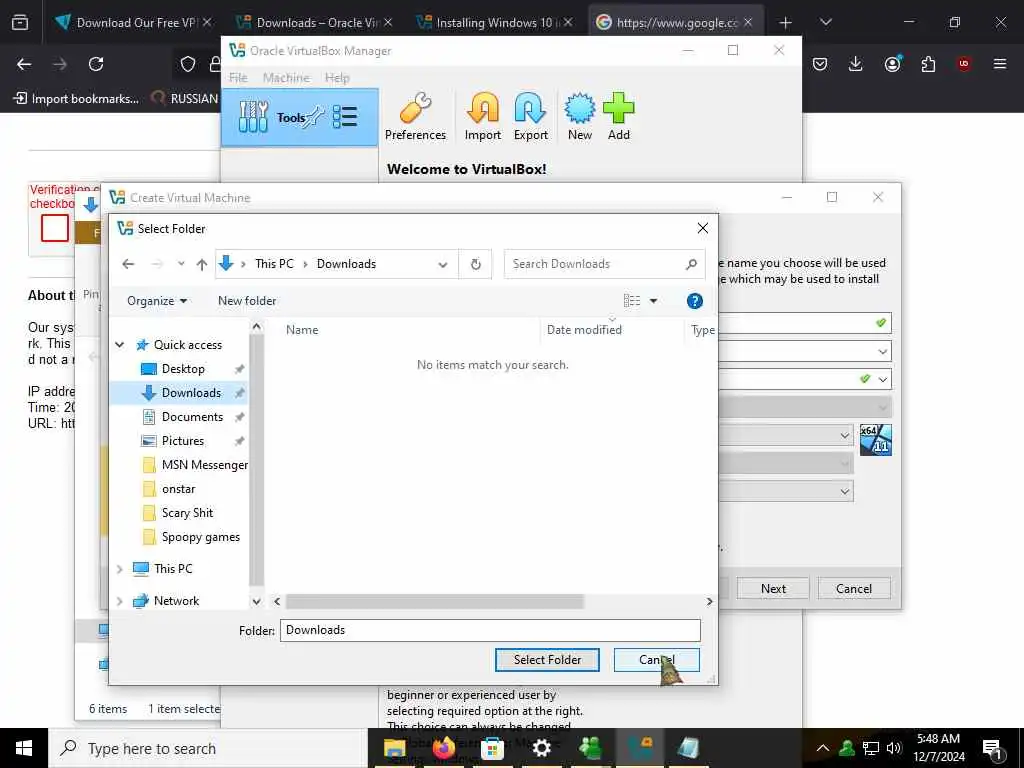The image size is (1024, 768).
Task: Click the Export appliance icon
Action: pos(530,116)
